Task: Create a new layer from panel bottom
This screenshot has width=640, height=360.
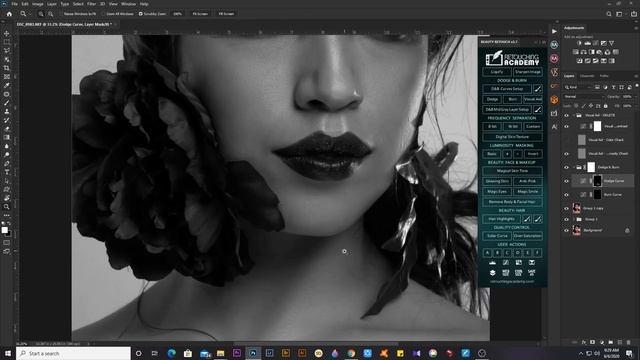Action: (619, 342)
